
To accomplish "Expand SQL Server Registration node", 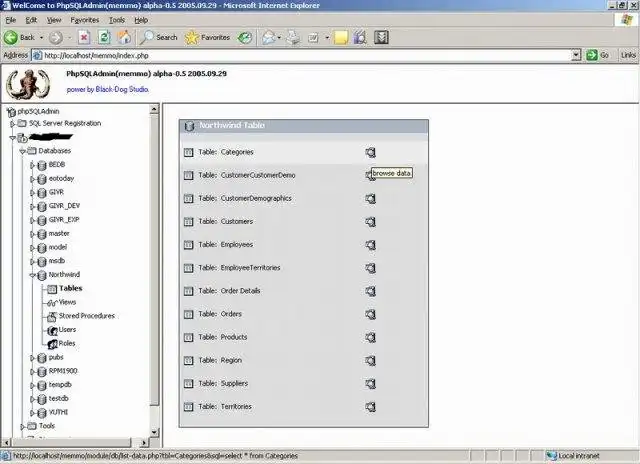I will 13,124.
